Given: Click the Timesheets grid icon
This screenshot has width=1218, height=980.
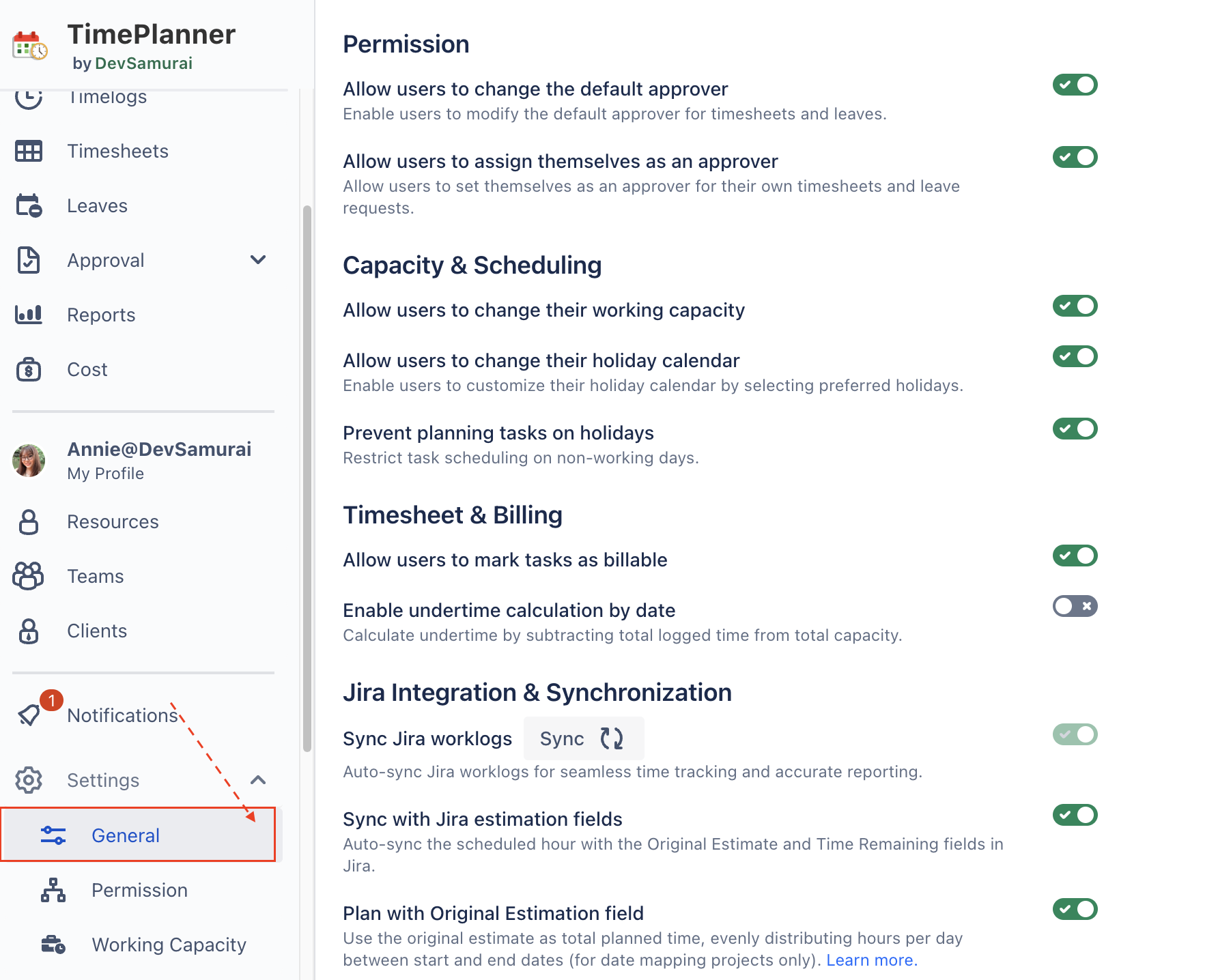Looking at the screenshot, I should point(29,151).
